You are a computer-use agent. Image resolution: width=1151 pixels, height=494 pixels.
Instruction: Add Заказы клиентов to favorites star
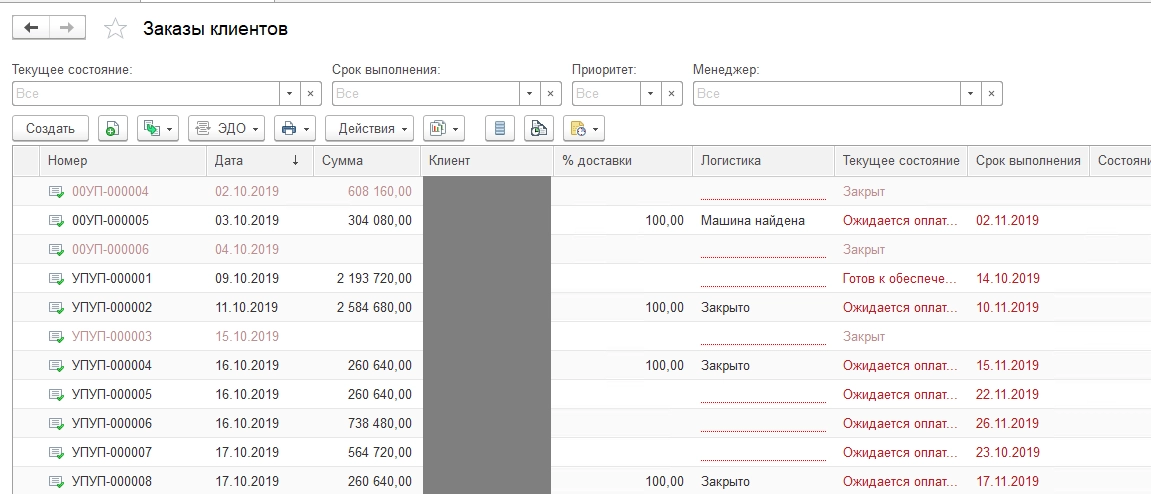pyautogui.click(x=116, y=29)
